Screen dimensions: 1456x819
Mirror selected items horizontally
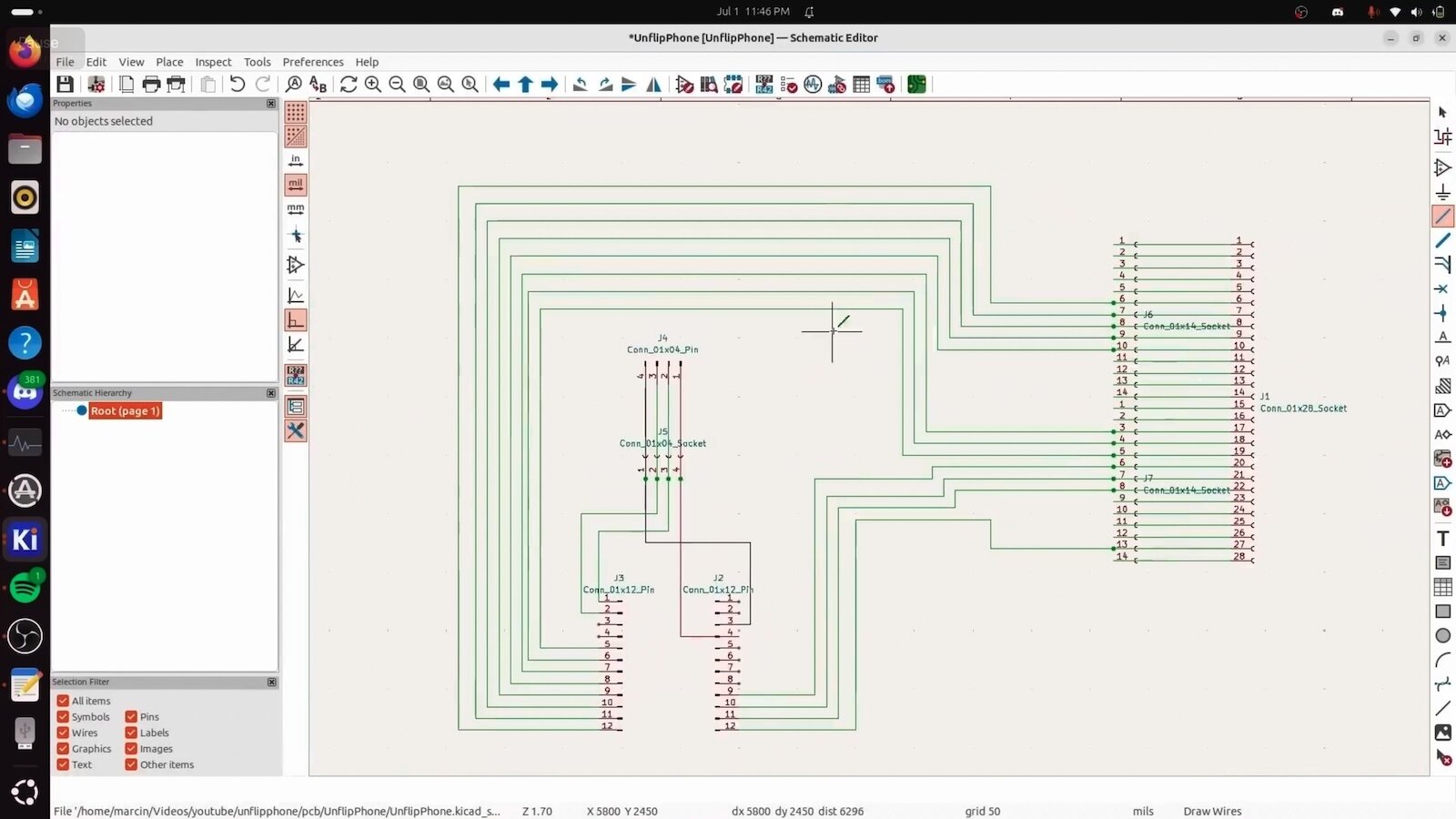653,85
